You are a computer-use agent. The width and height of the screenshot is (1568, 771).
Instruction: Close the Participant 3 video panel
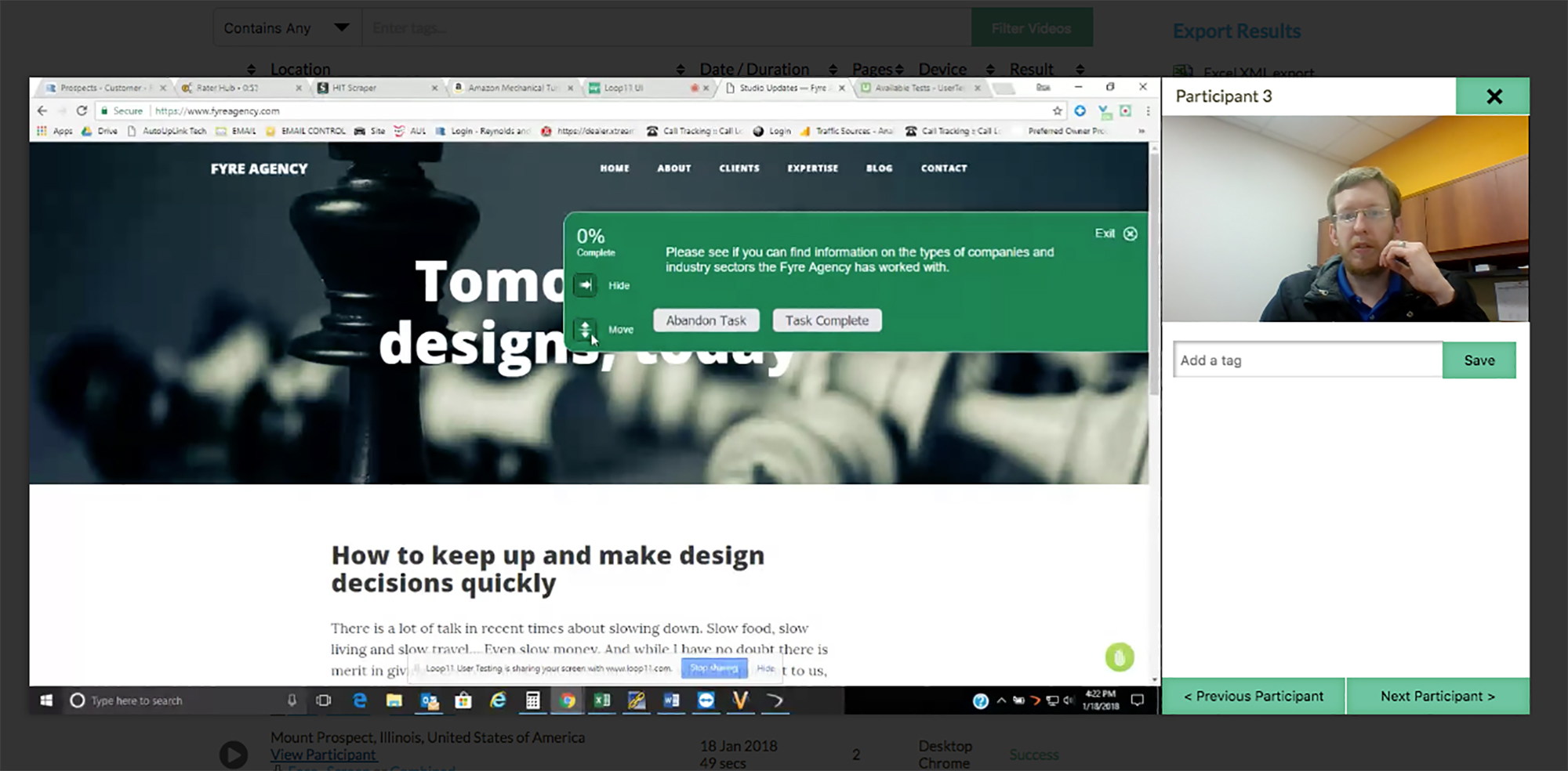point(1493,96)
